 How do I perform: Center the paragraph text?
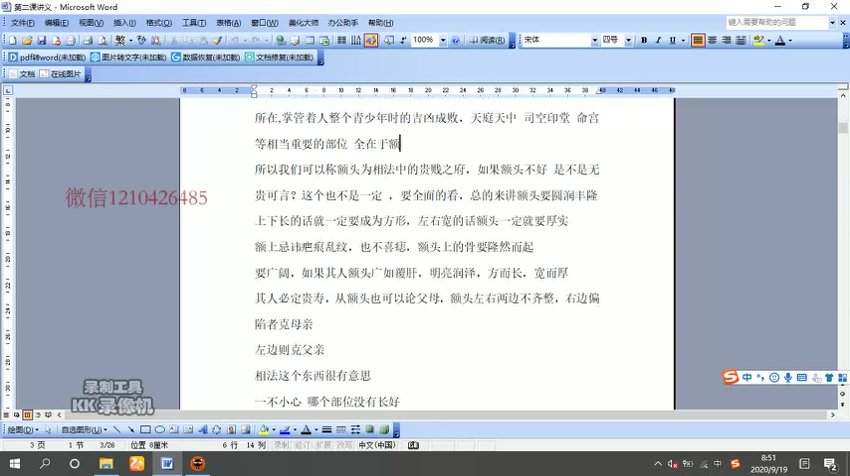point(712,40)
